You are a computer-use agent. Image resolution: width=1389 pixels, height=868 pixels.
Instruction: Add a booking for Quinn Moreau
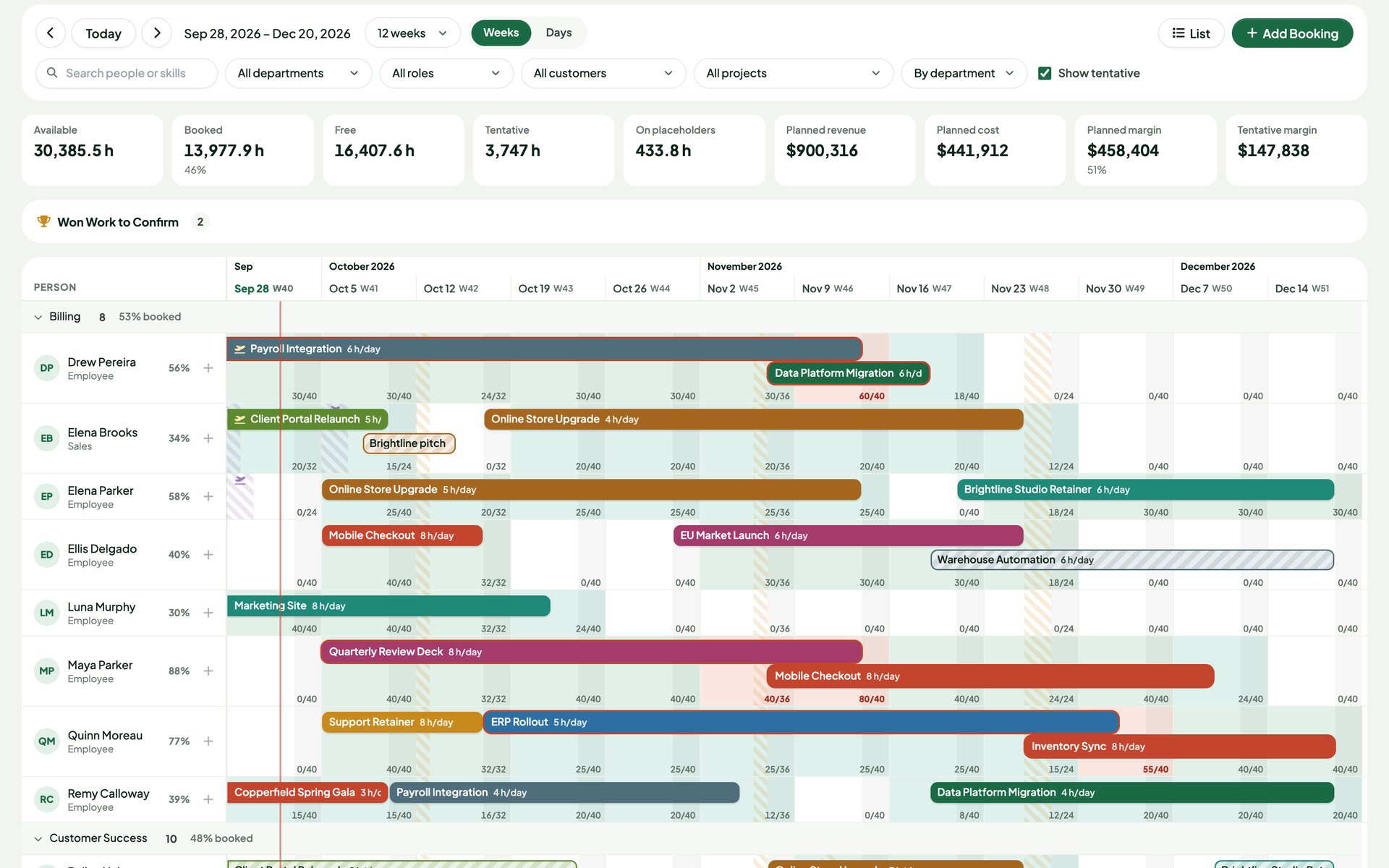(x=208, y=741)
